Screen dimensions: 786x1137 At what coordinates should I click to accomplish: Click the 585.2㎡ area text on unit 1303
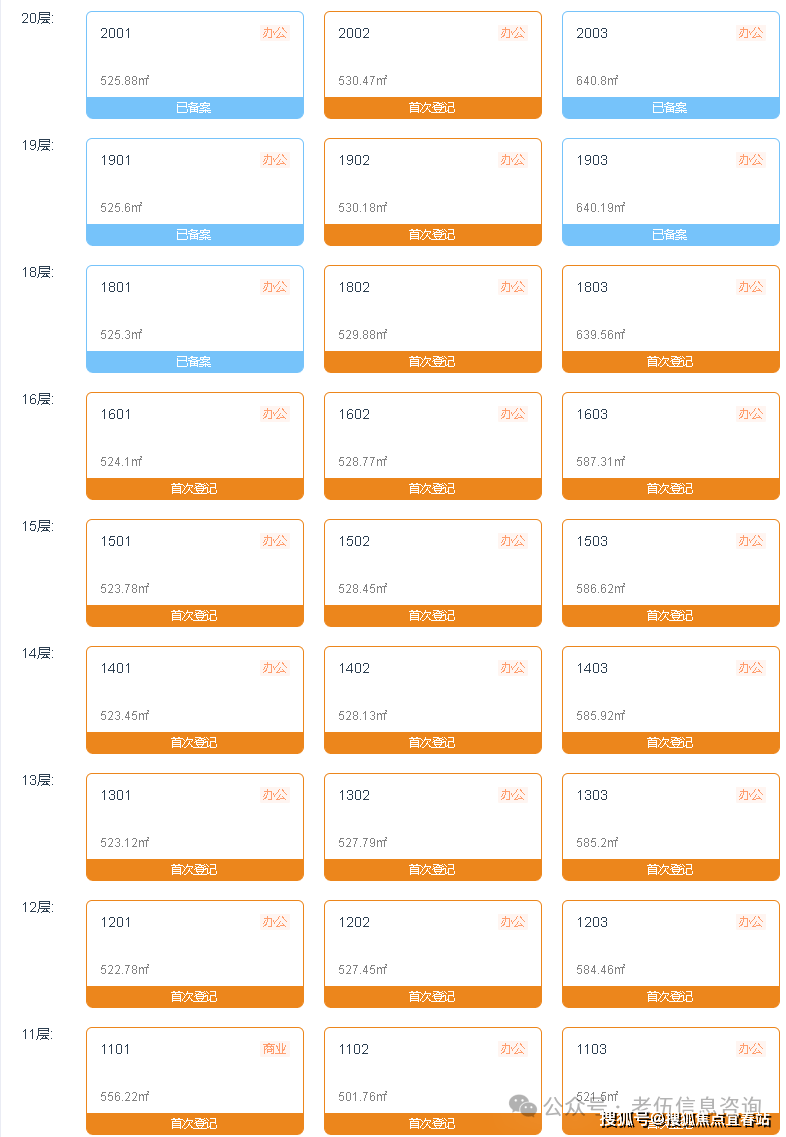click(x=597, y=843)
